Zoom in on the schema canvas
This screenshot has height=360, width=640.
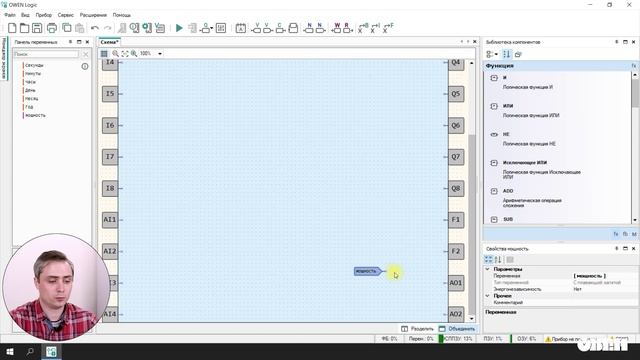[x=133, y=53]
